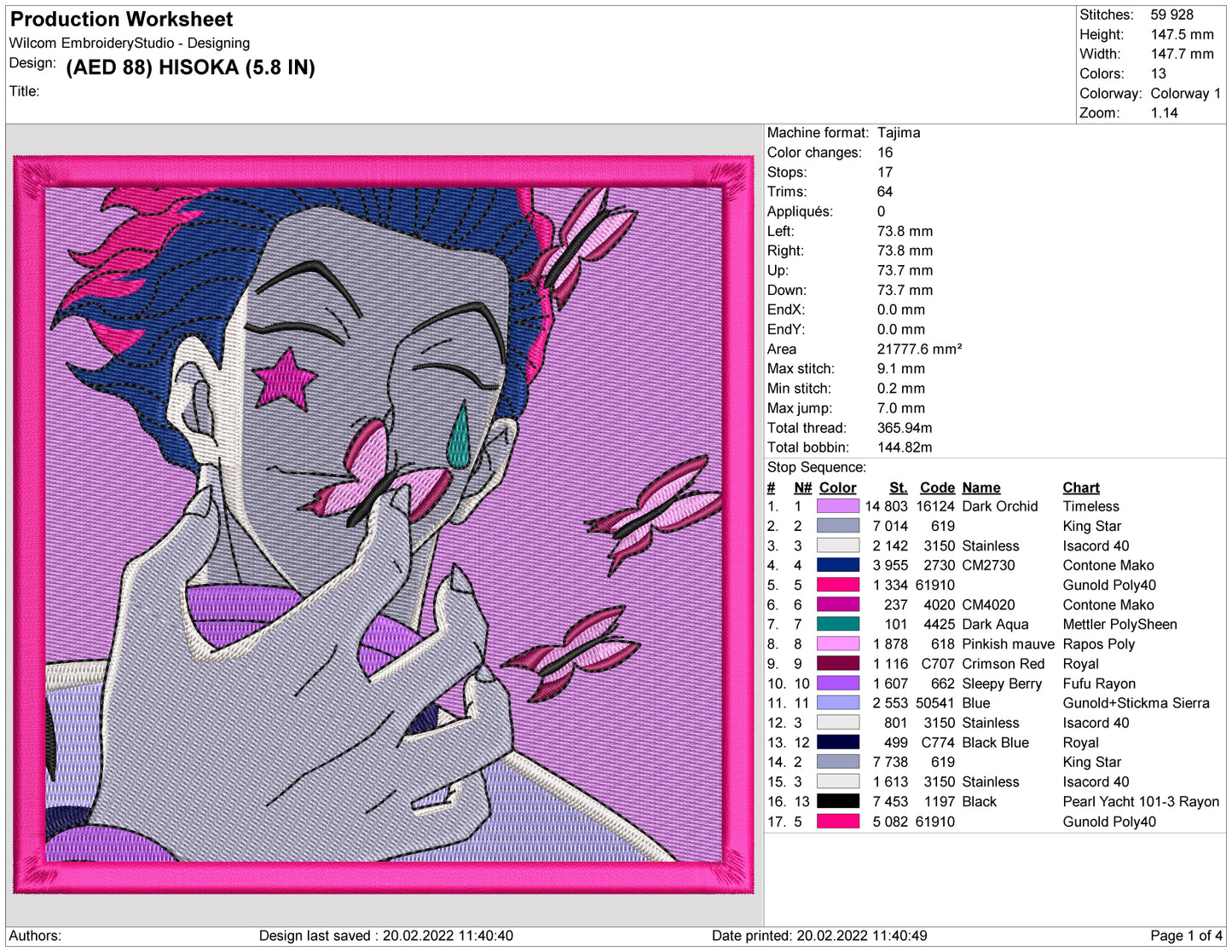1232x952 pixels.
Task: Click the area value '21777.6 mm²'
Action: point(919,349)
